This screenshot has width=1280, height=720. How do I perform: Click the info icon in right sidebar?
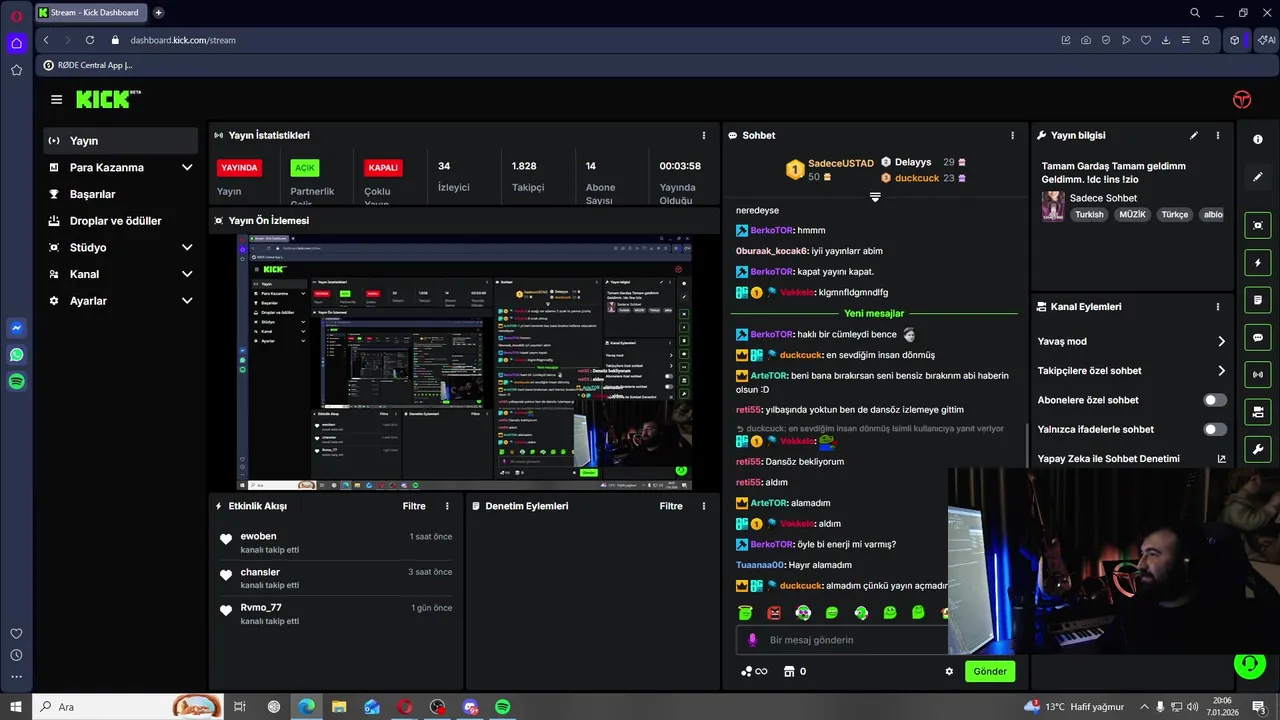click(1258, 139)
